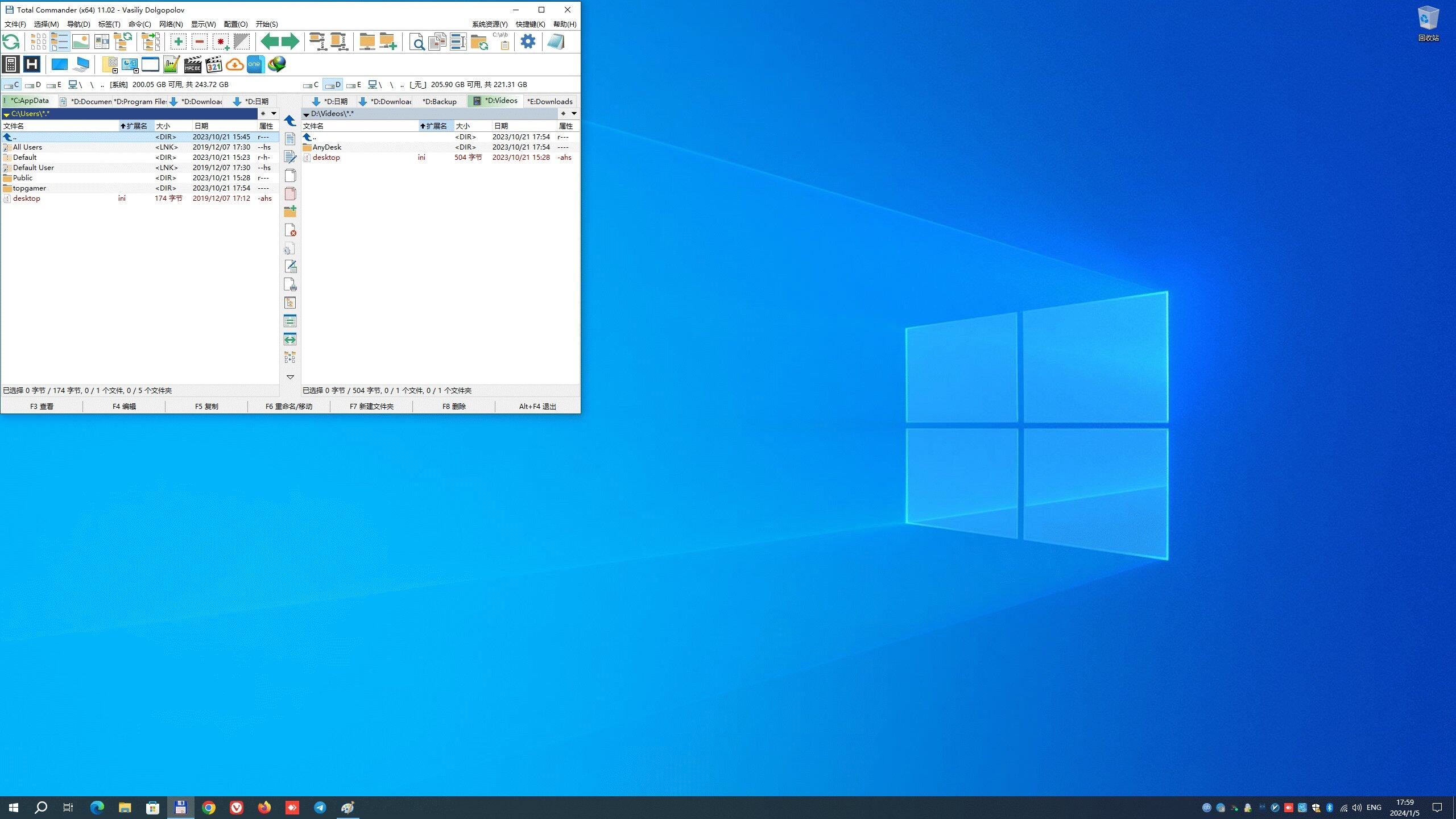Open the network folder connection icon
Image resolution: width=1456 pixels, height=819 pixels.
coord(367,42)
